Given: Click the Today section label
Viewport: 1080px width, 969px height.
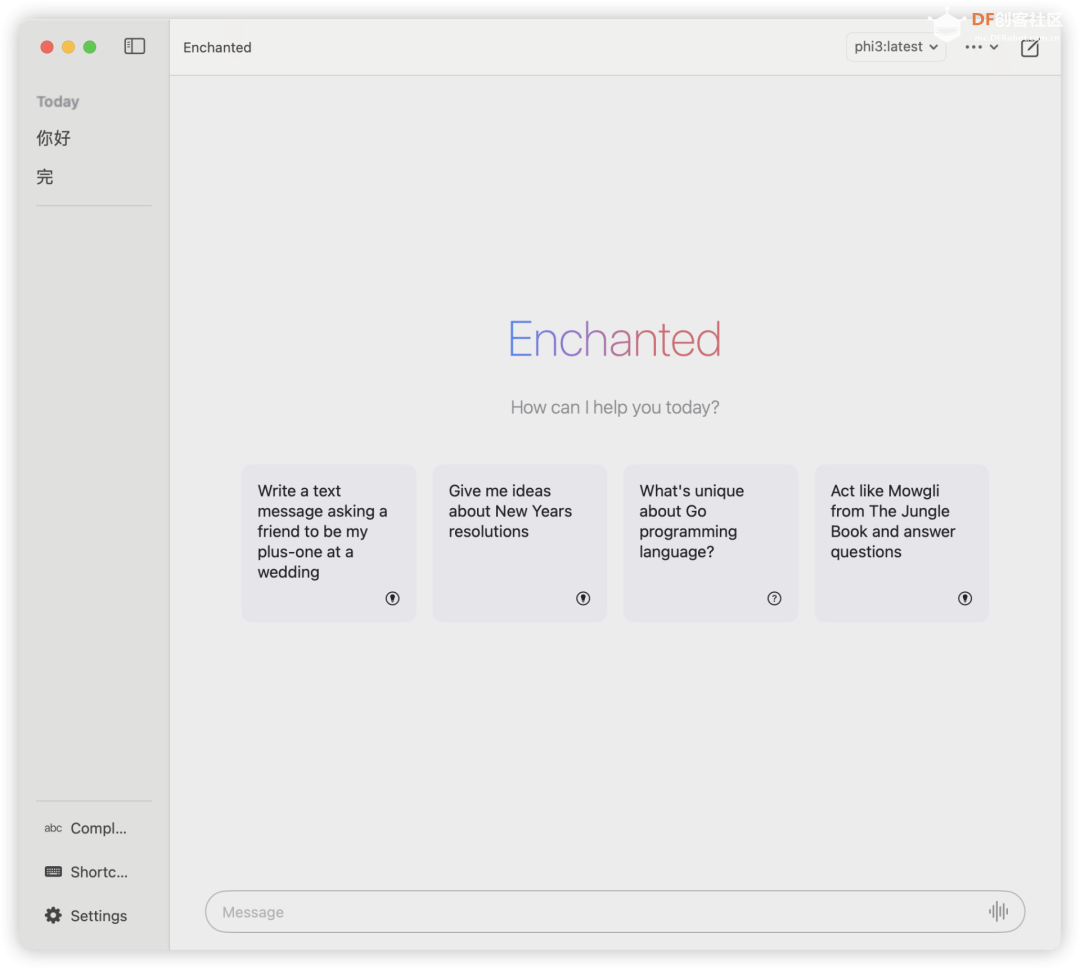Looking at the screenshot, I should 58,101.
